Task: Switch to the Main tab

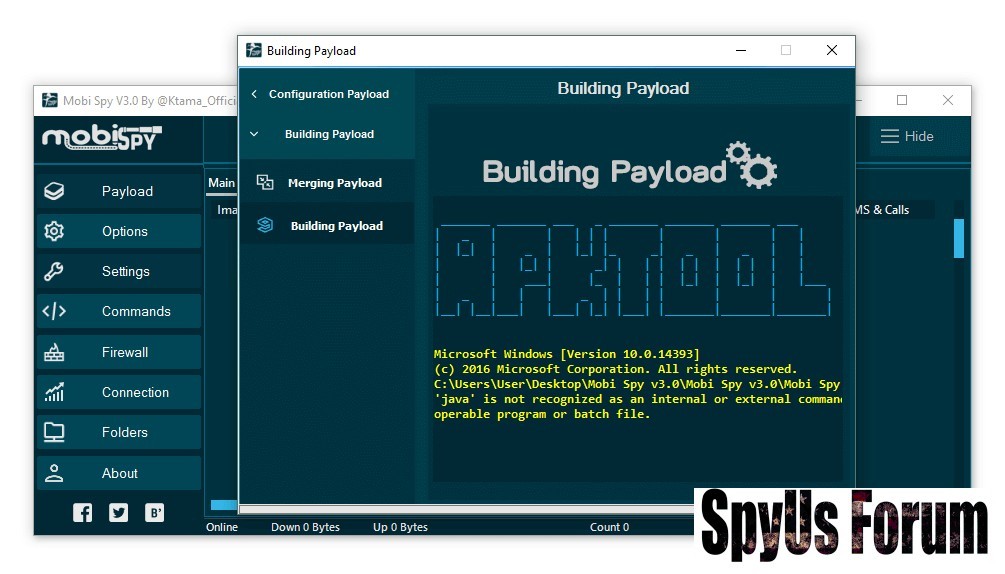Action: pos(221,183)
